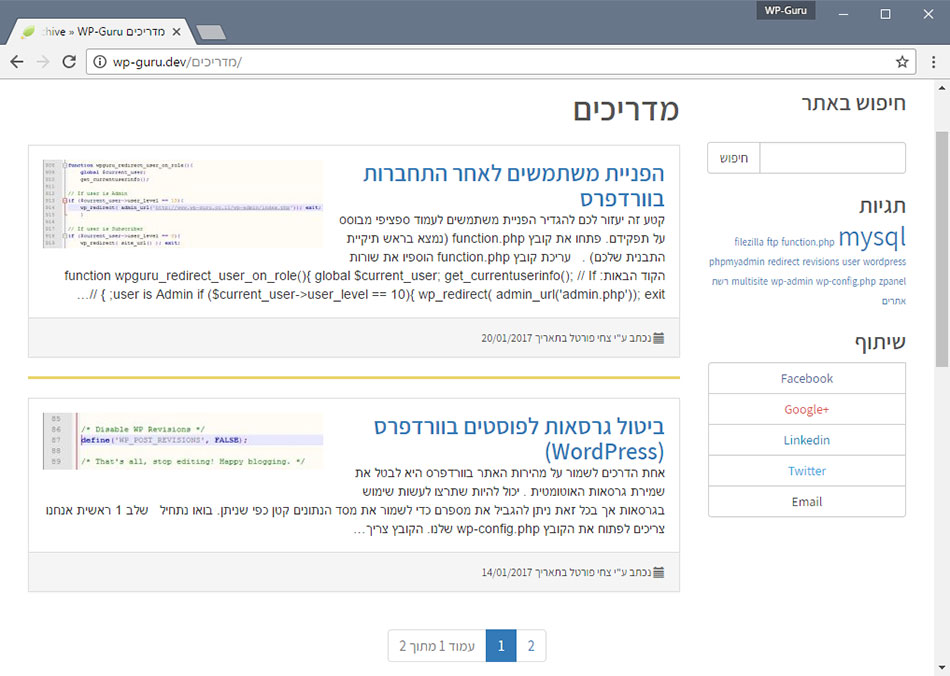Click the active pagination page 1
Viewport: 950px width, 676px height.
(501, 646)
